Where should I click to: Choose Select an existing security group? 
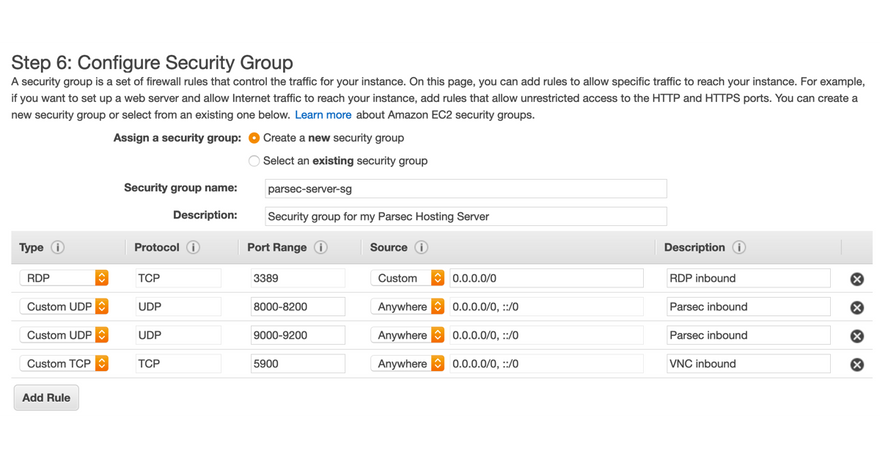(x=254, y=161)
